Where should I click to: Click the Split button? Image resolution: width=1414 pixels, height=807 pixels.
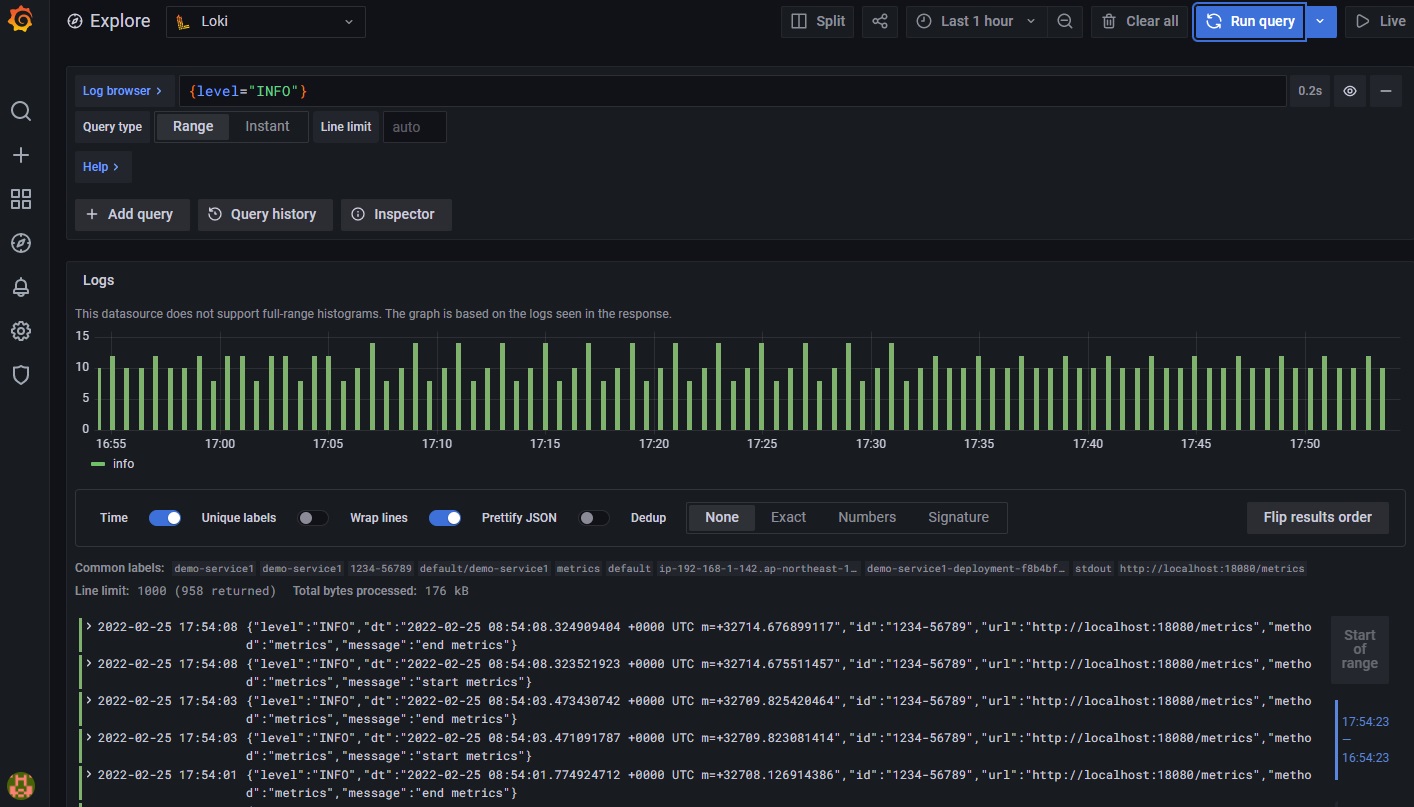point(817,21)
